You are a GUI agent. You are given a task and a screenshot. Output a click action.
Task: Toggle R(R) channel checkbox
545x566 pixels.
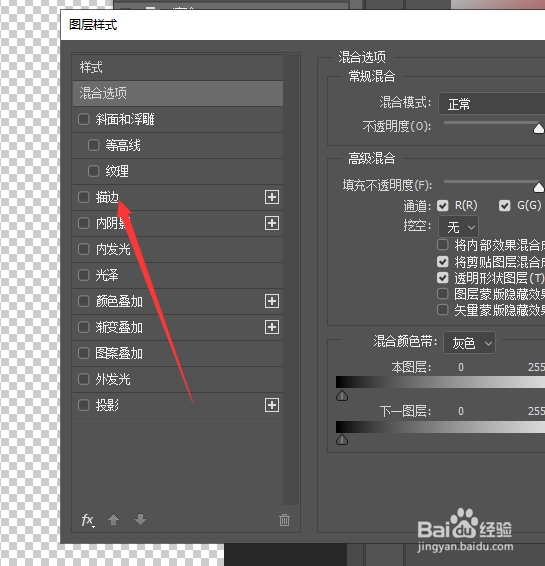pyautogui.click(x=442, y=206)
